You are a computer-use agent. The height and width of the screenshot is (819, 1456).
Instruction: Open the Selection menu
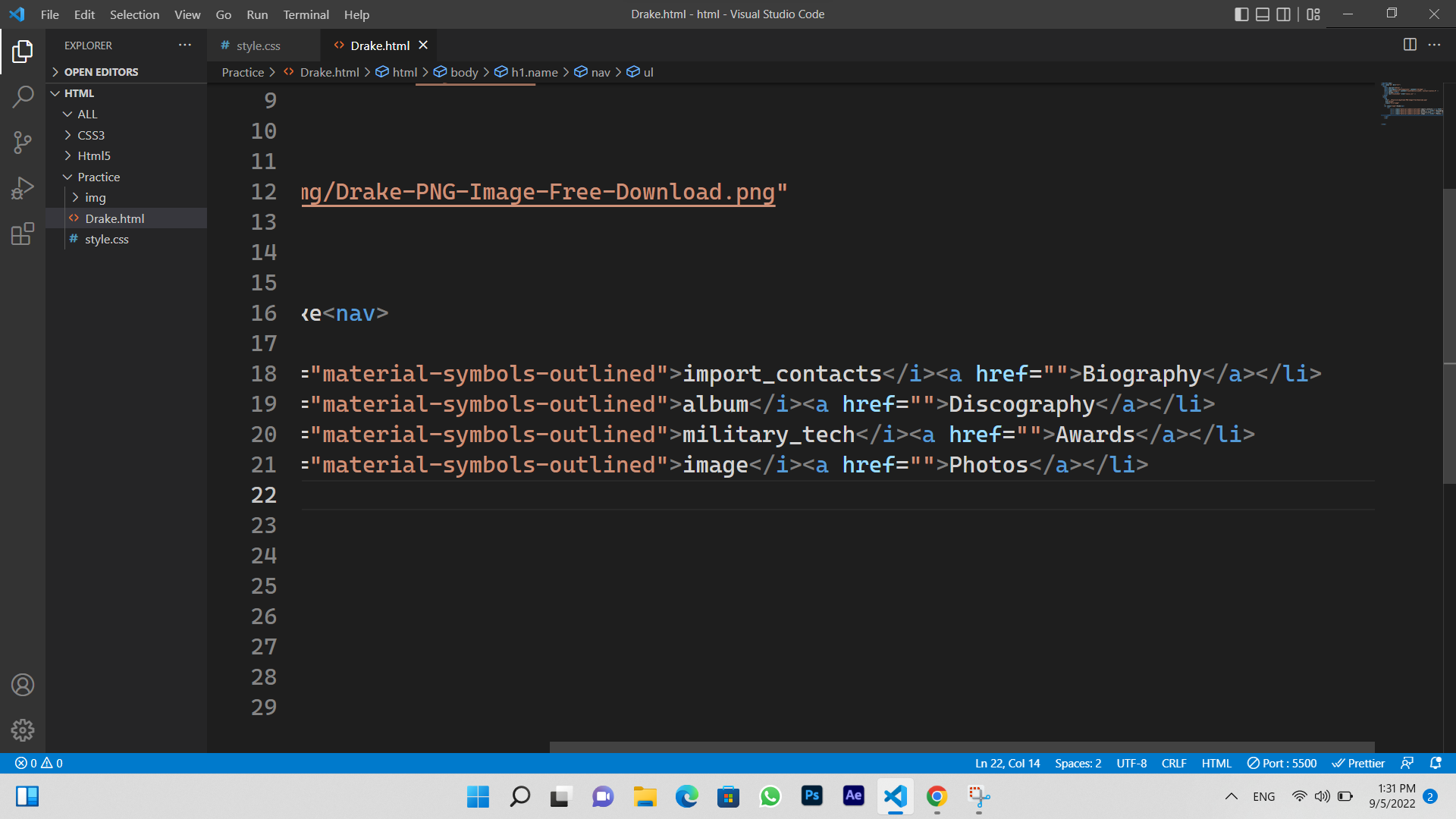coord(134,14)
